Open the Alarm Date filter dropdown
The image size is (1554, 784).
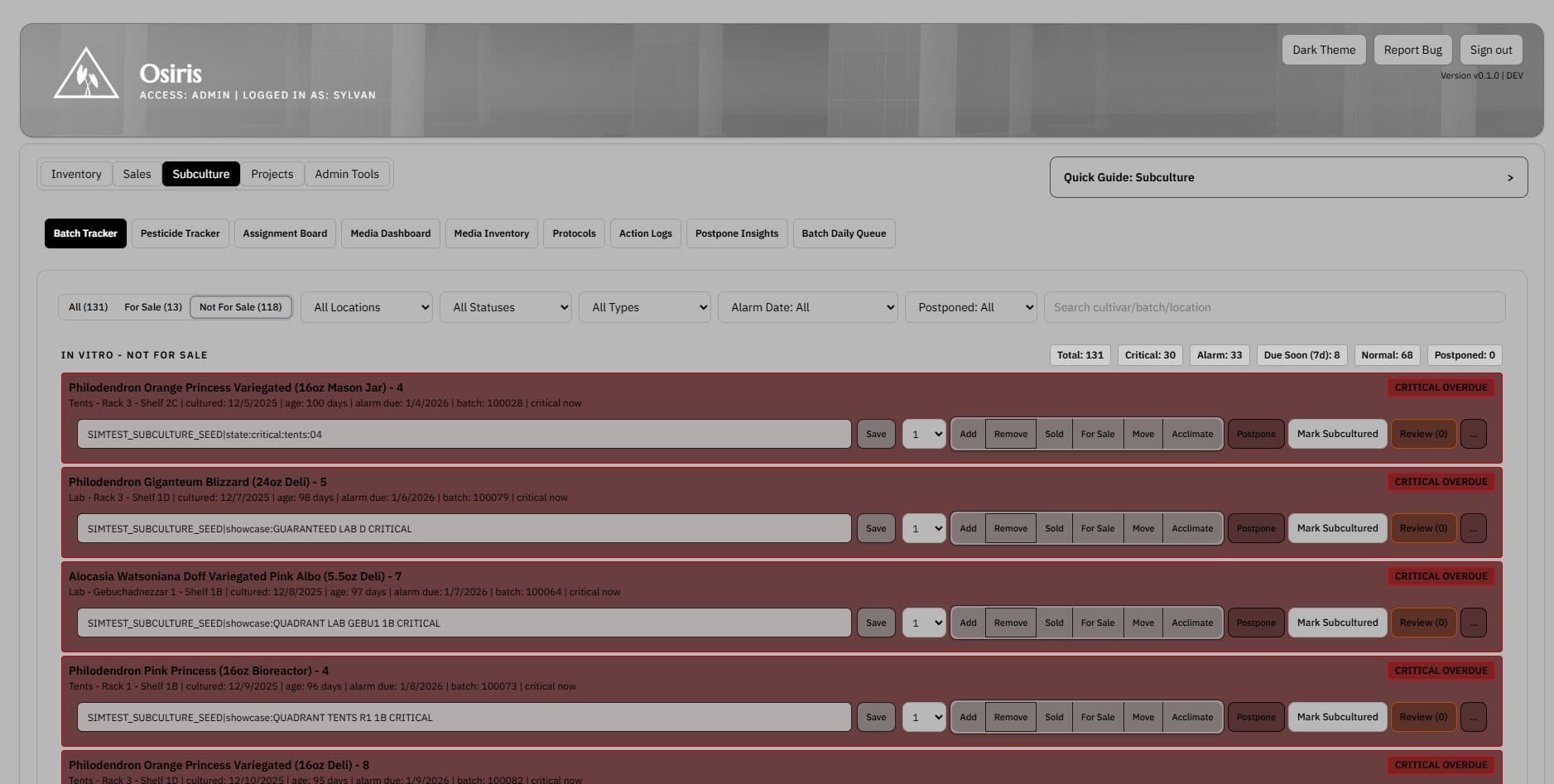pos(807,307)
